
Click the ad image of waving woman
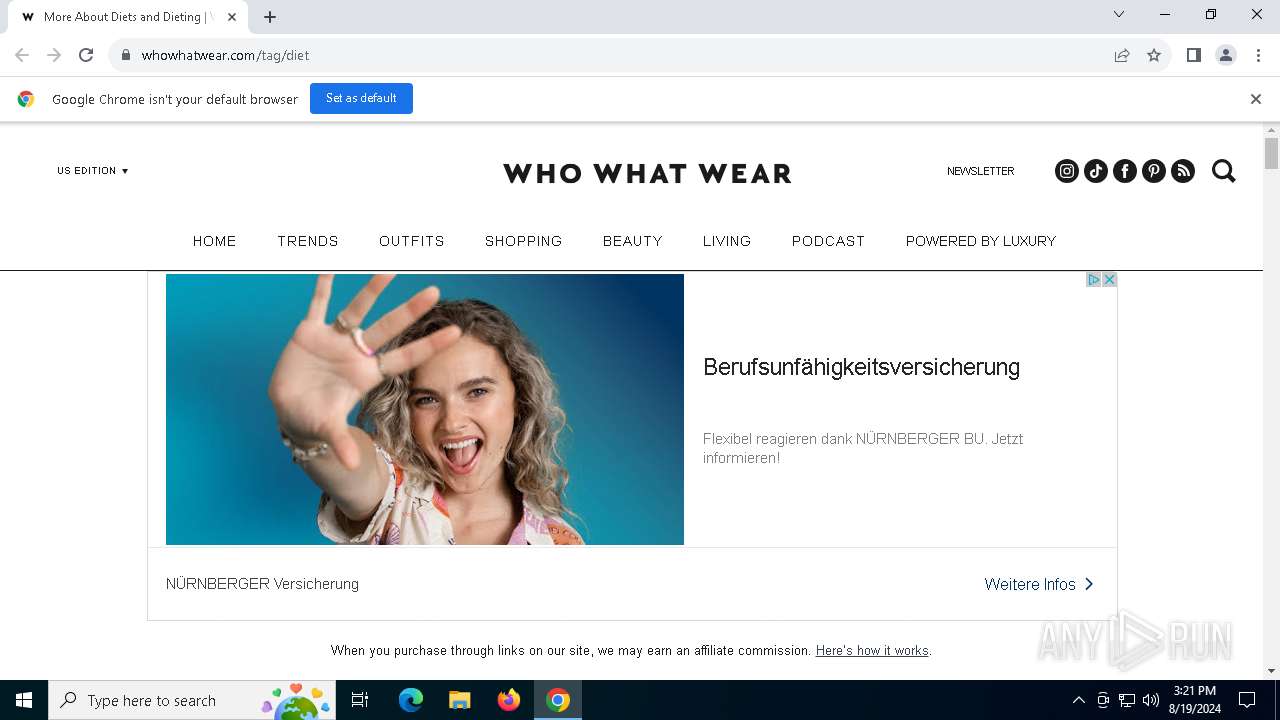pyautogui.click(x=425, y=409)
